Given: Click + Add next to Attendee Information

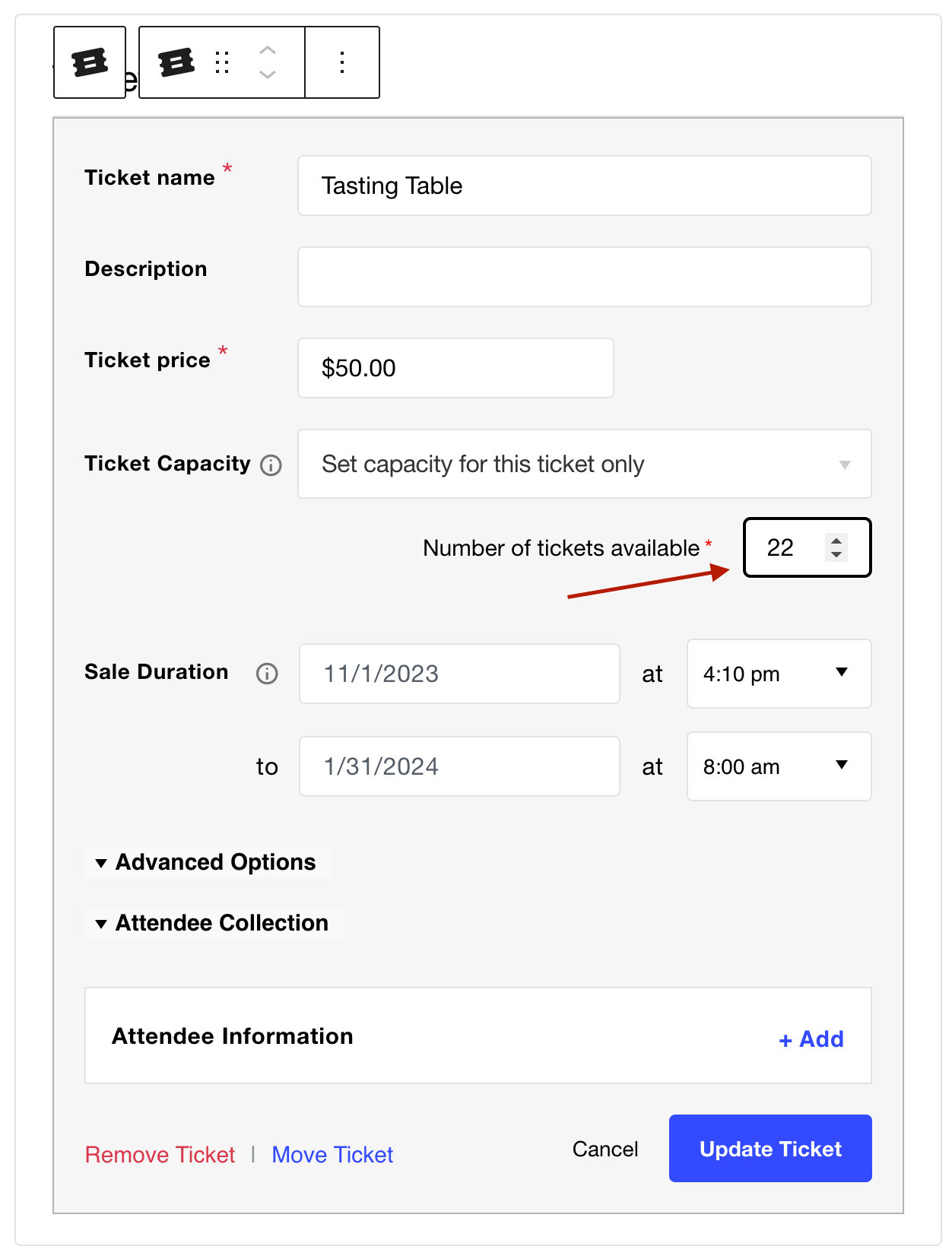Looking at the screenshot, I should point(811,1039).
